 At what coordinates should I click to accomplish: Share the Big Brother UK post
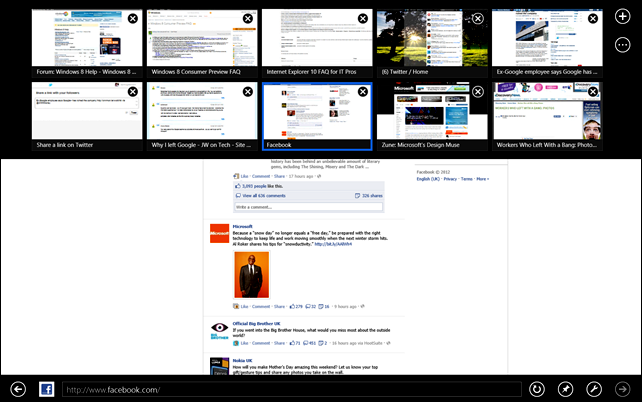click(x=279, y=343)
